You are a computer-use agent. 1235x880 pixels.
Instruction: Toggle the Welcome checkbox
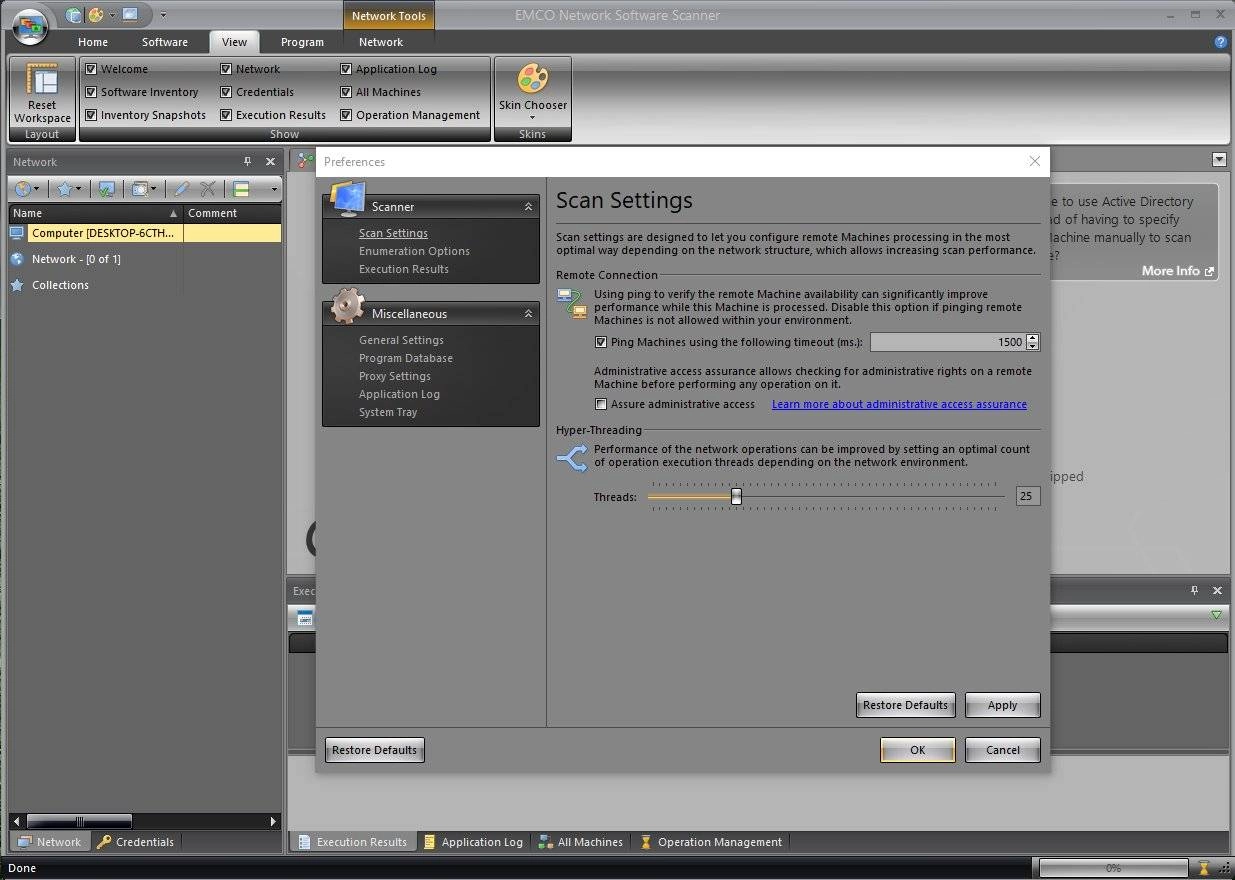91,69
